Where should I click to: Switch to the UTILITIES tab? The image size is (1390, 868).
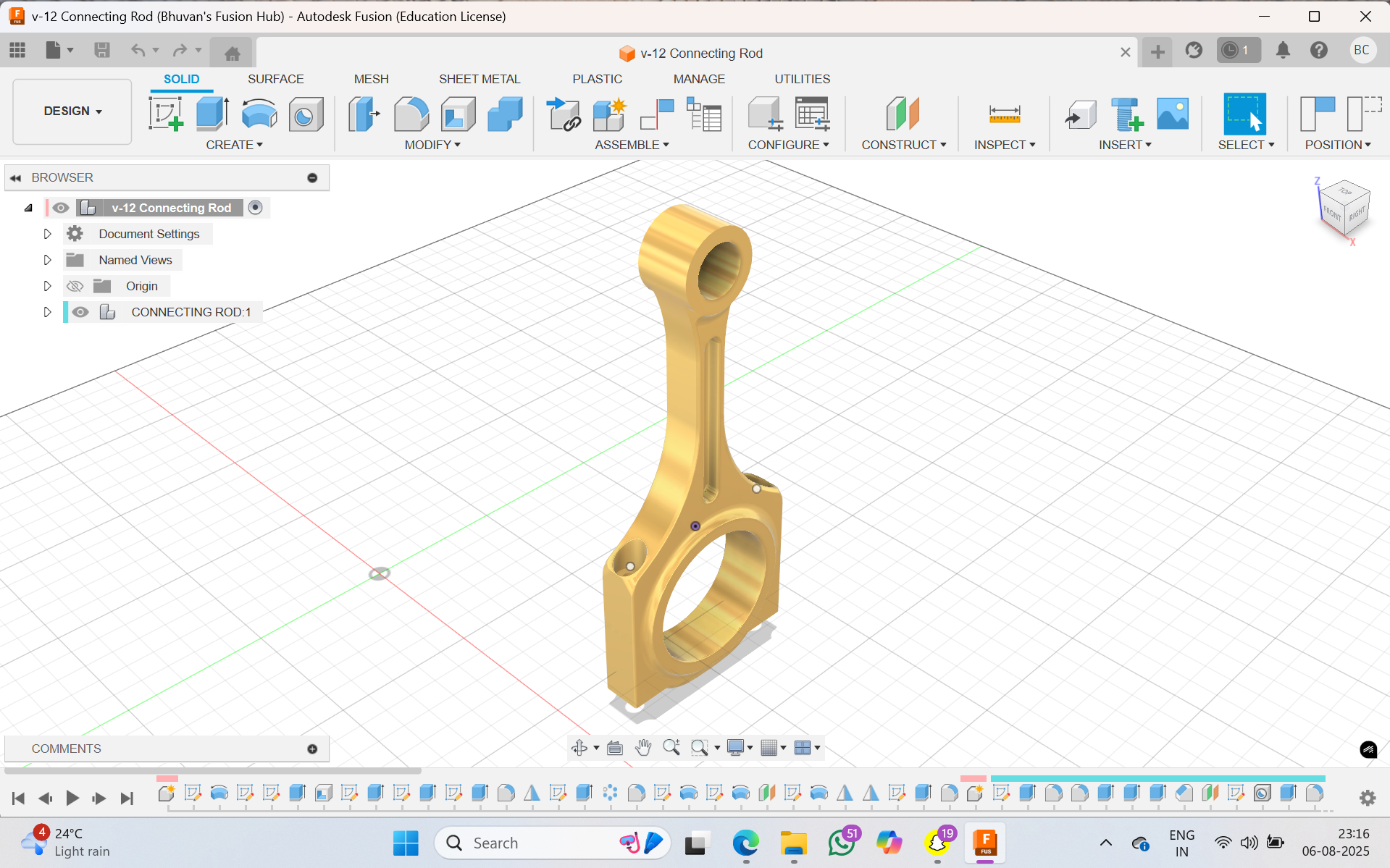[803, 79]
